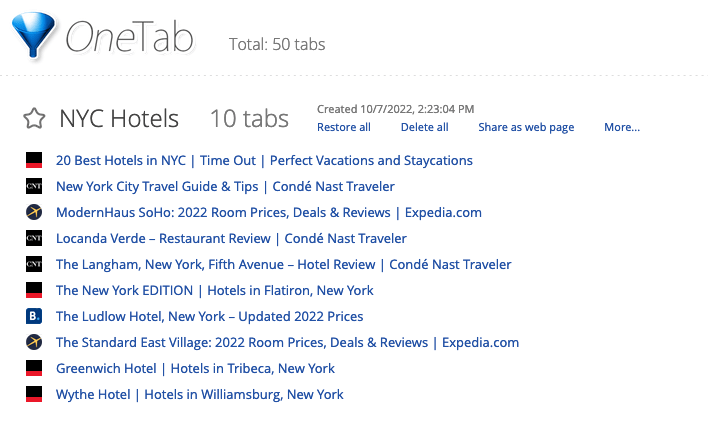This screenshot has height=422, width=708.
Task: Click the CNT favicon next to New York City Travel Guide
Action: (34, 186)
